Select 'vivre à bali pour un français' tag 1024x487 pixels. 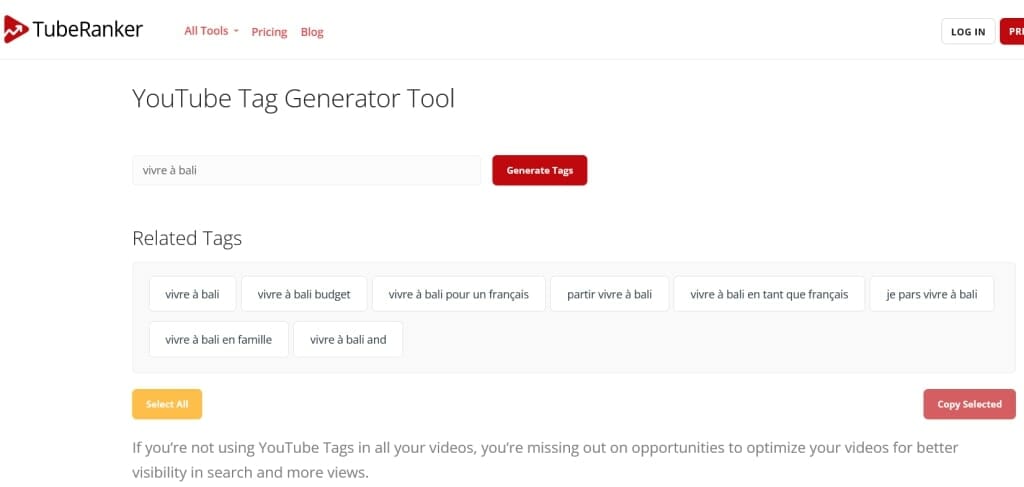coord(458,294)
